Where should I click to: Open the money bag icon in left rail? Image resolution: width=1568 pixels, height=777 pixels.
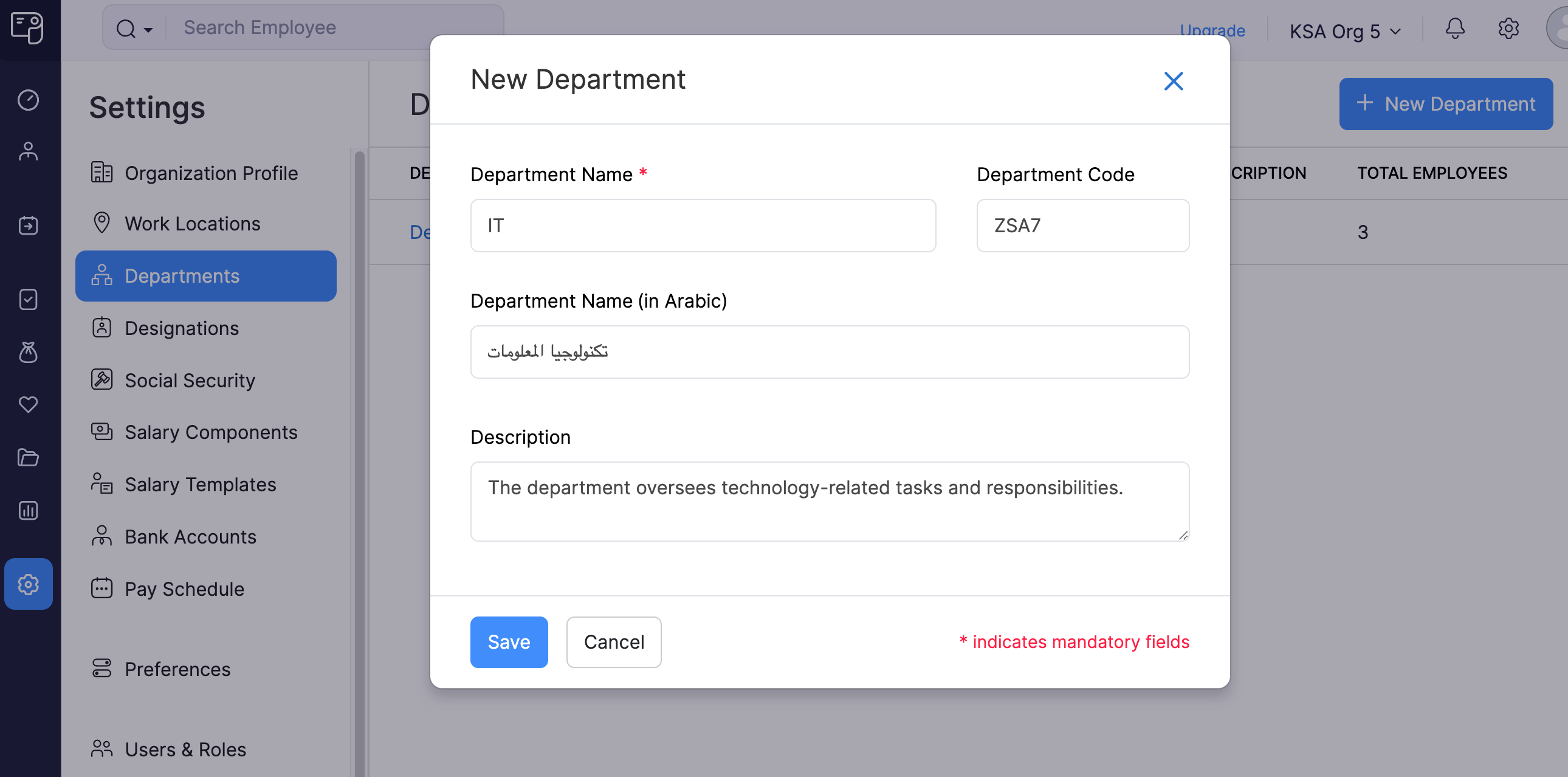tap(28, 352)
